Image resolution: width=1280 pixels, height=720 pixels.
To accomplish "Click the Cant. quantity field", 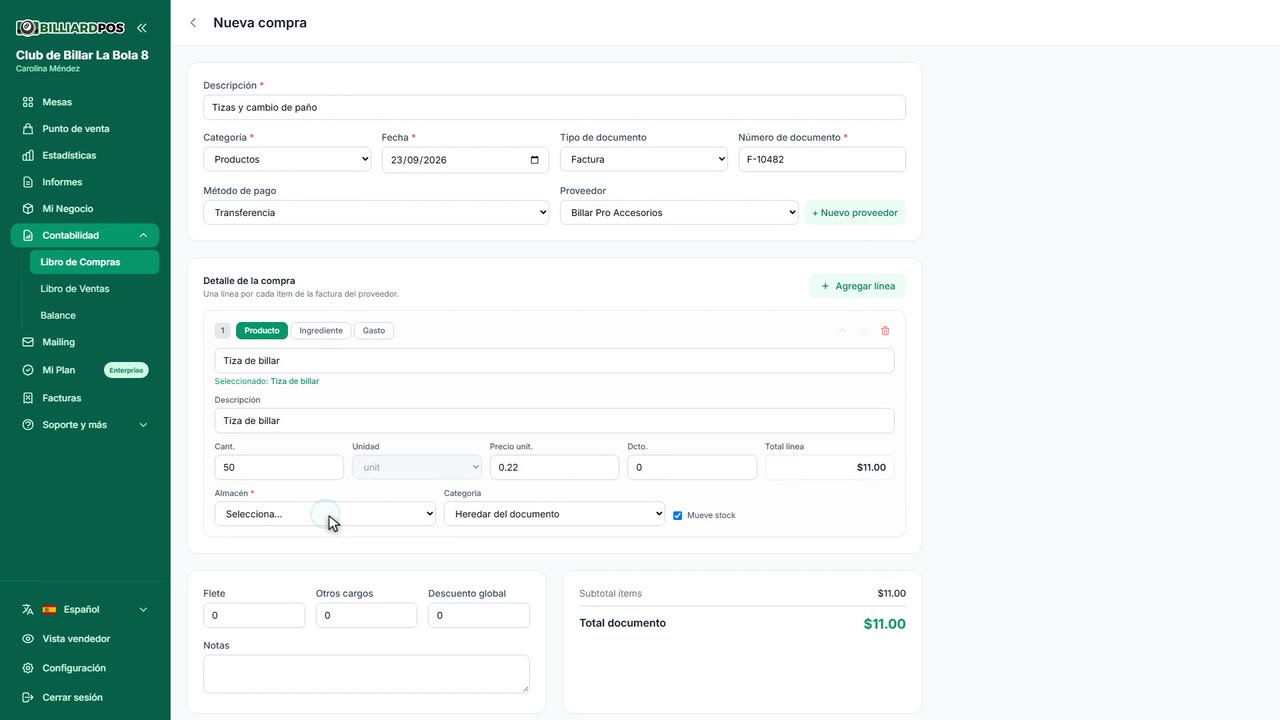I will 279,467.
